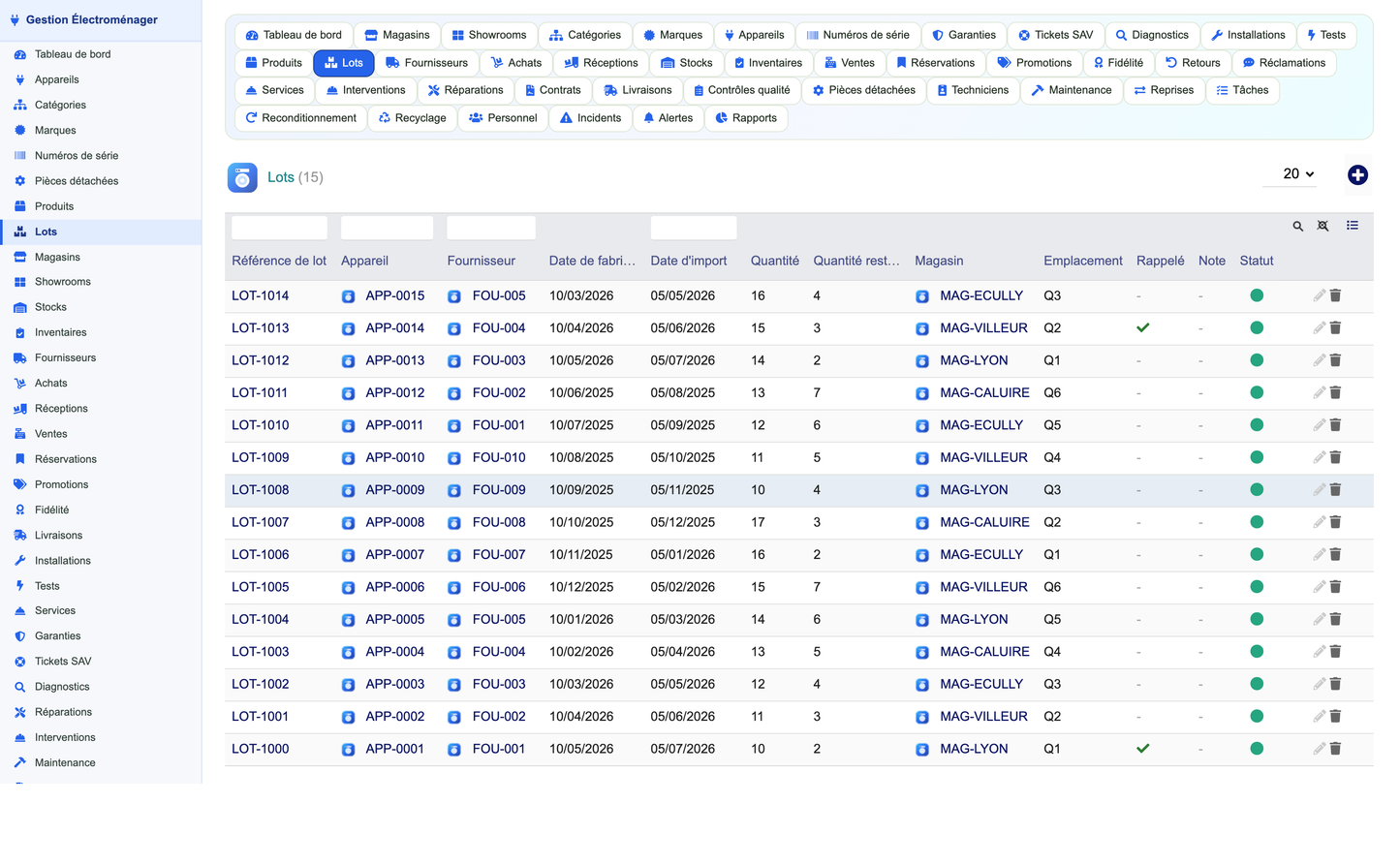This screenshot has width=1400, height=866.
Task: Click the trash delete icon for LOT-1008
Action: (1335, 490)
